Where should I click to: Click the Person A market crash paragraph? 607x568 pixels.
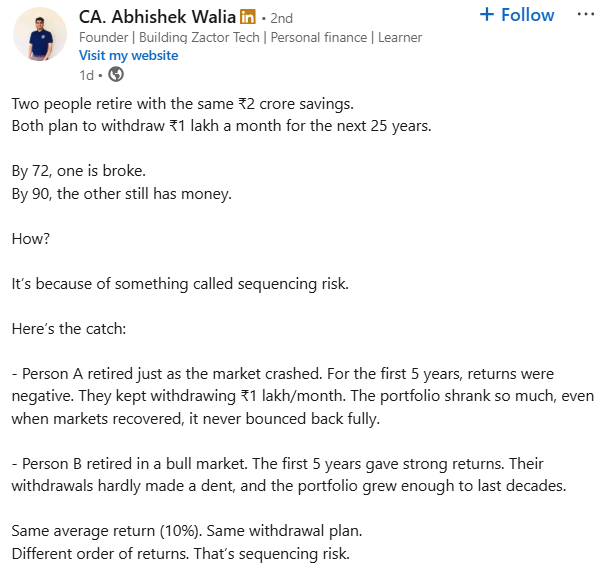(x=303, y=396)
